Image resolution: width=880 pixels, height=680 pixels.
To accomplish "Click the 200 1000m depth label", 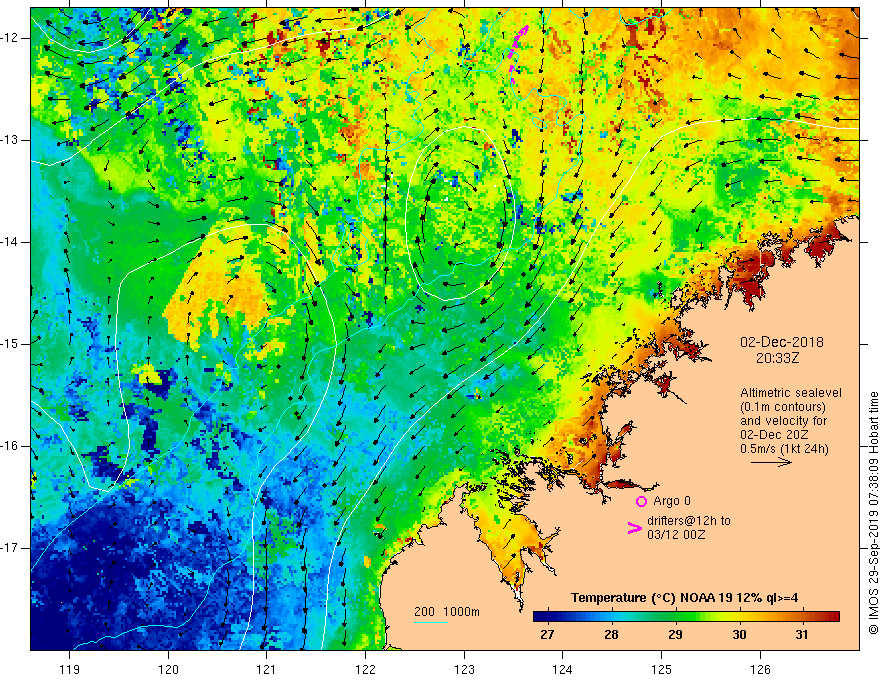I will point(447,612).
